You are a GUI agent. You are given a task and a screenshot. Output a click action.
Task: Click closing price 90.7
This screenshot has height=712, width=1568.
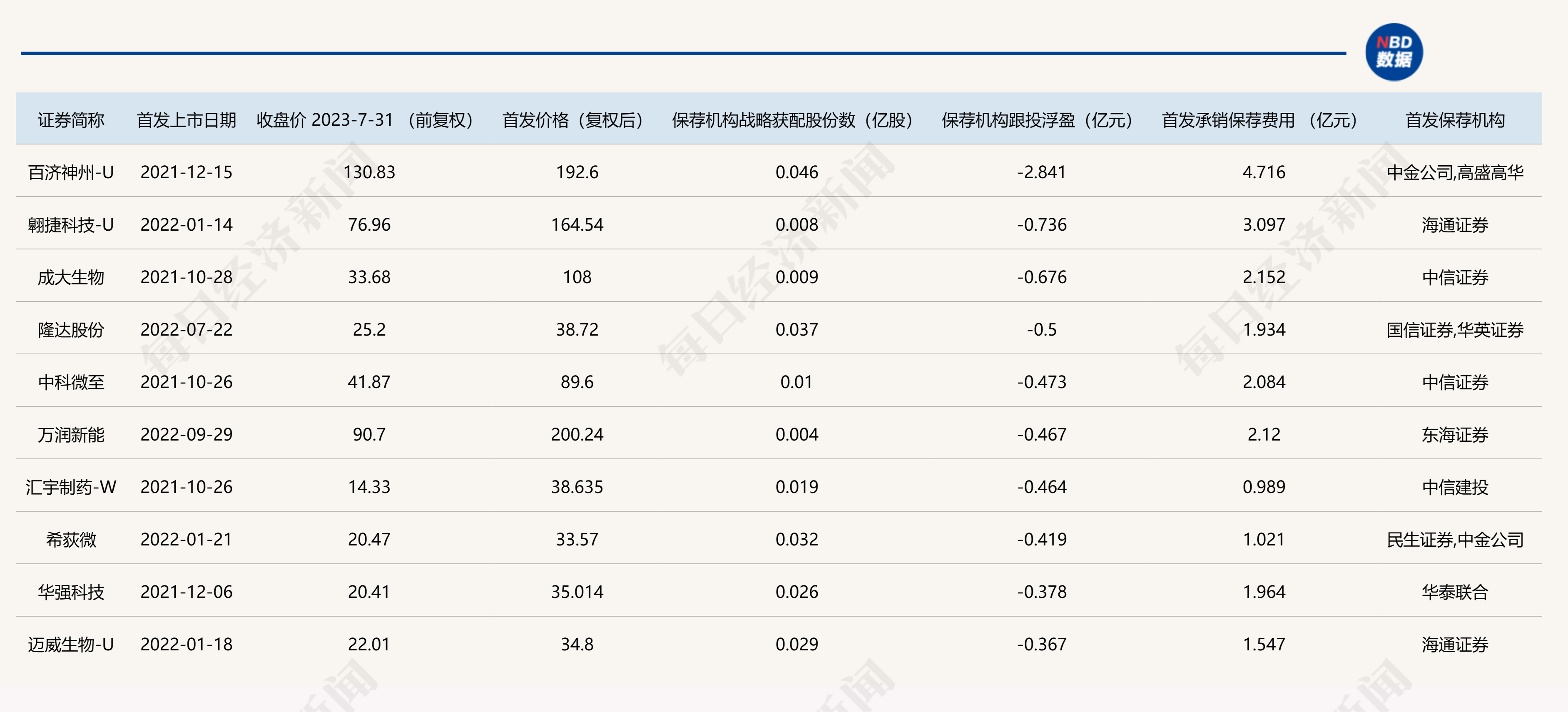pos(369,435)
